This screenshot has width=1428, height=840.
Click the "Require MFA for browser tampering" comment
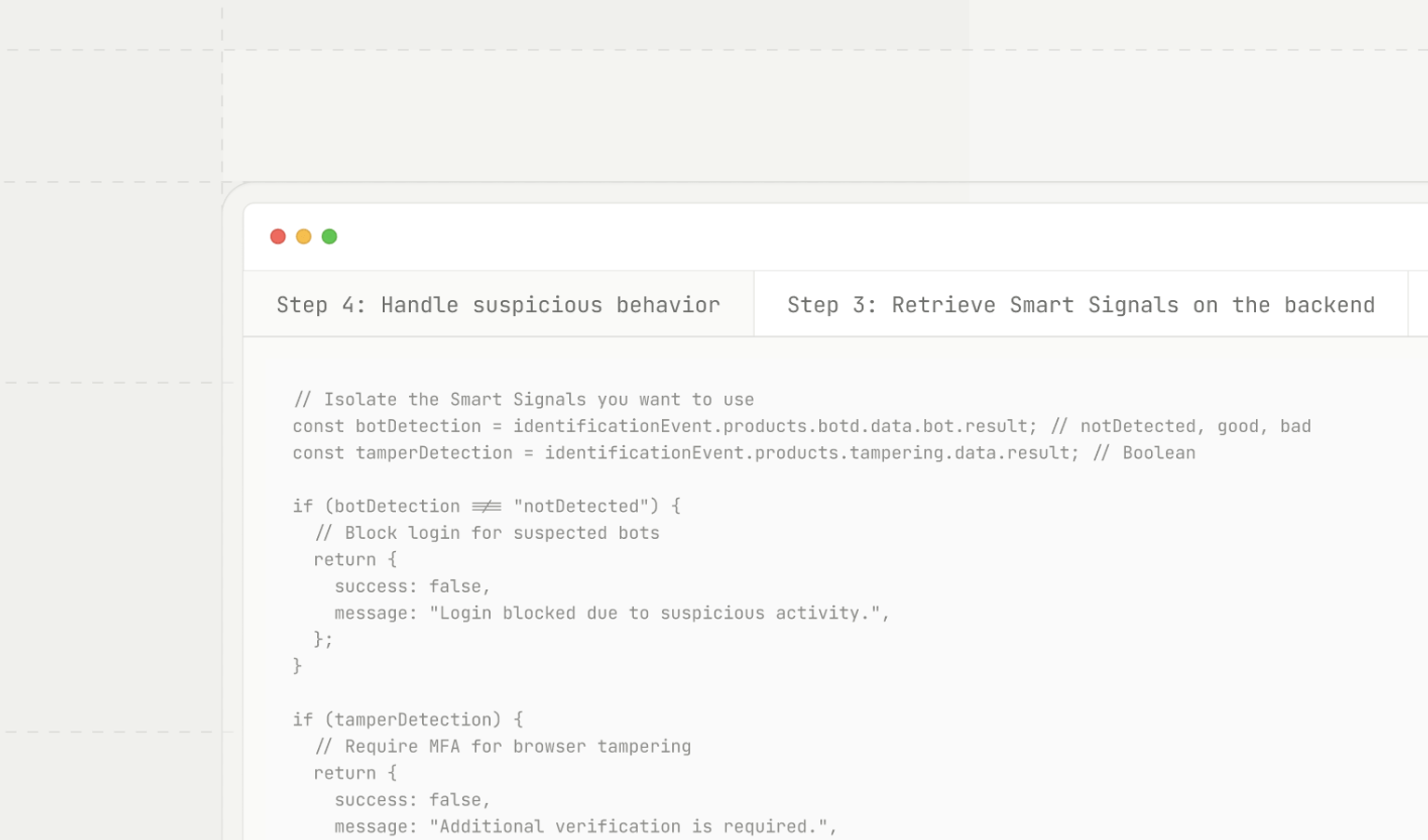[x=503, y=747]
